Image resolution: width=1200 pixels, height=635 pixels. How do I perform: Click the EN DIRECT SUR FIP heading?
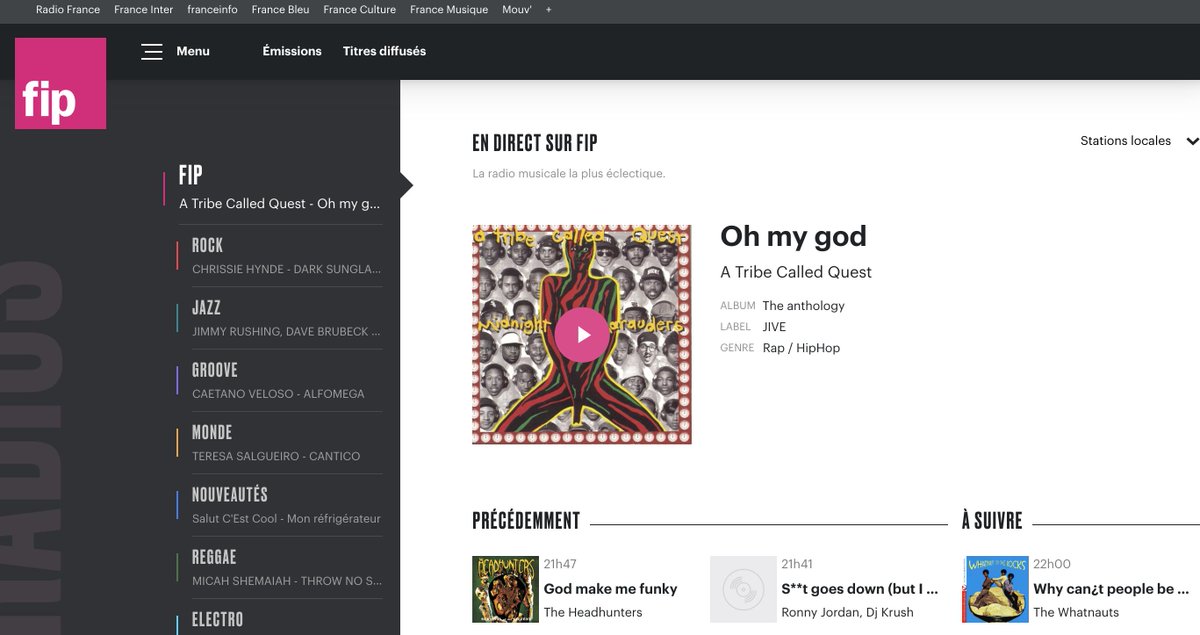[x=535, y=143]
